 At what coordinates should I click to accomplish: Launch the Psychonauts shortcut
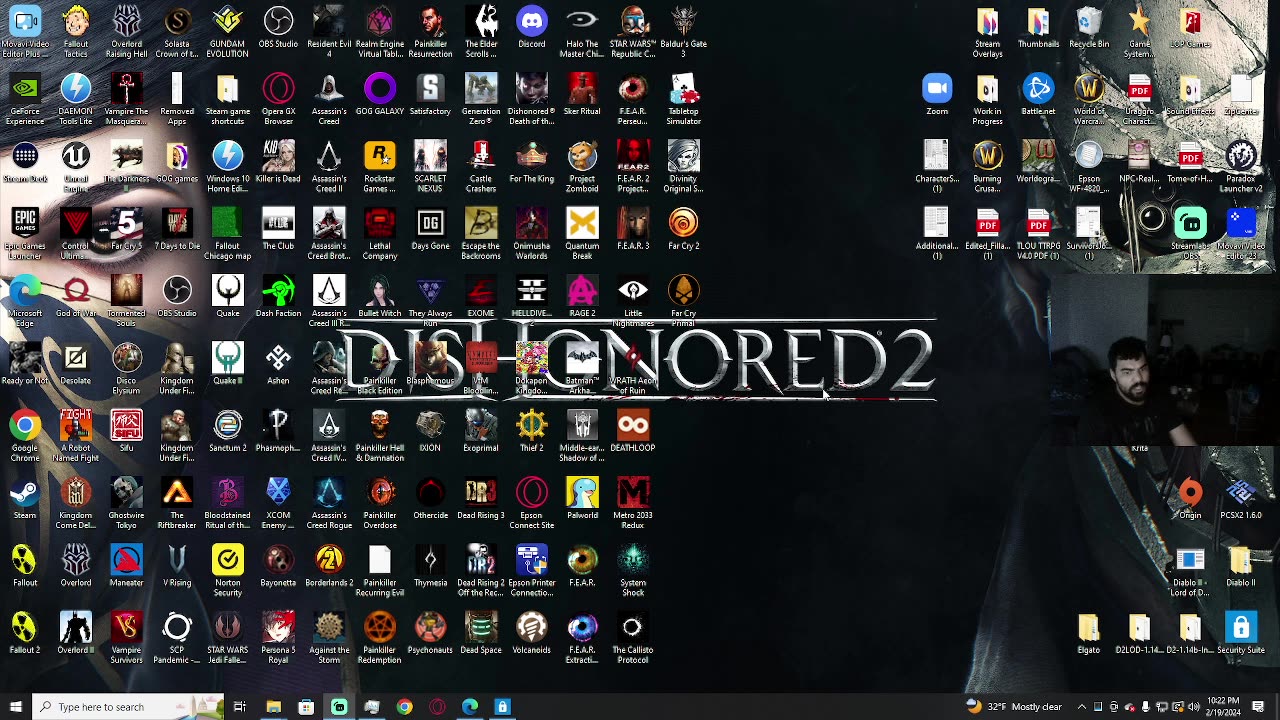pos(430,632)
